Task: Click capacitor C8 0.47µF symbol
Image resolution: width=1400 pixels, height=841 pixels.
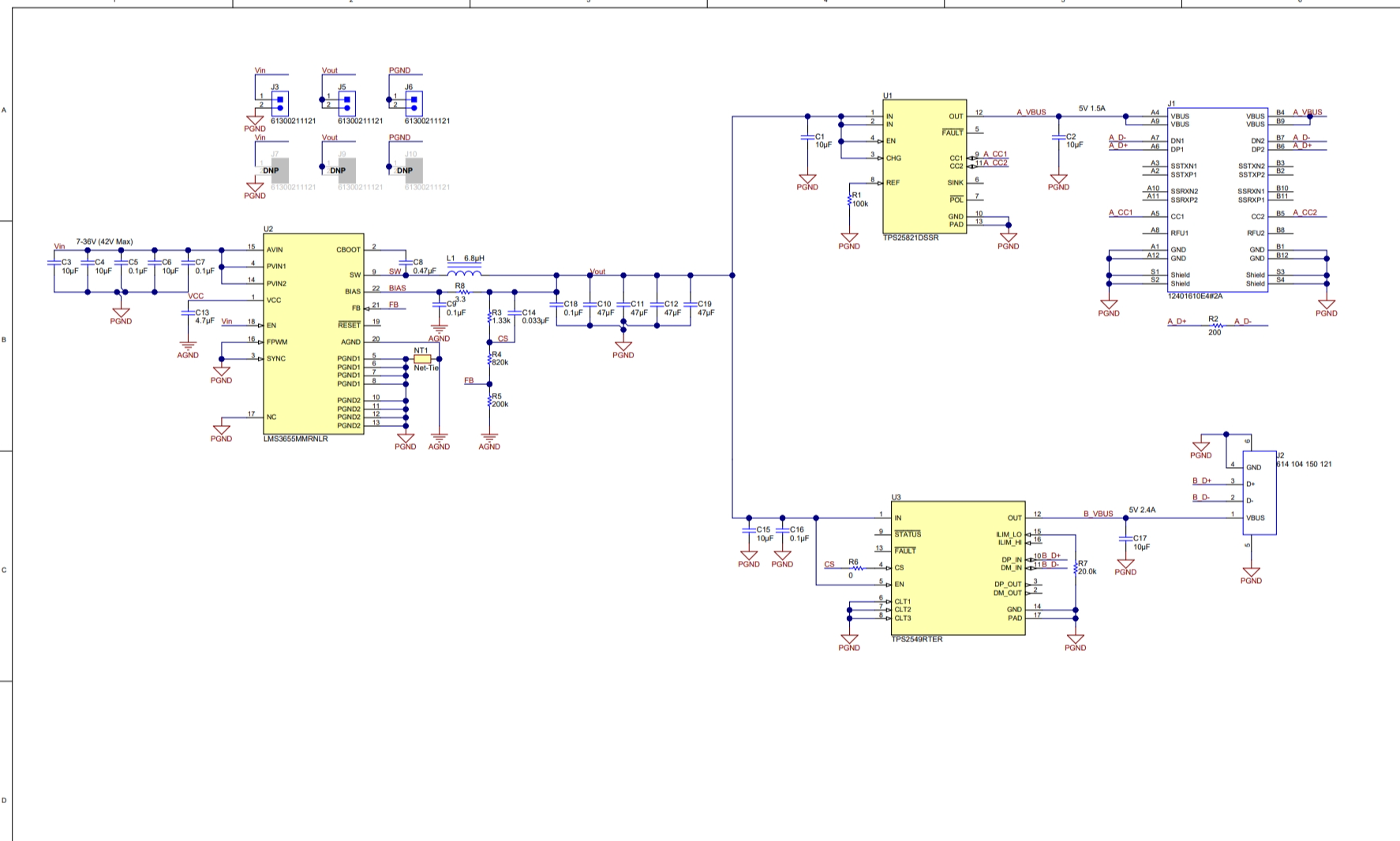Action: pyautogui.click(x=406, y=262)
